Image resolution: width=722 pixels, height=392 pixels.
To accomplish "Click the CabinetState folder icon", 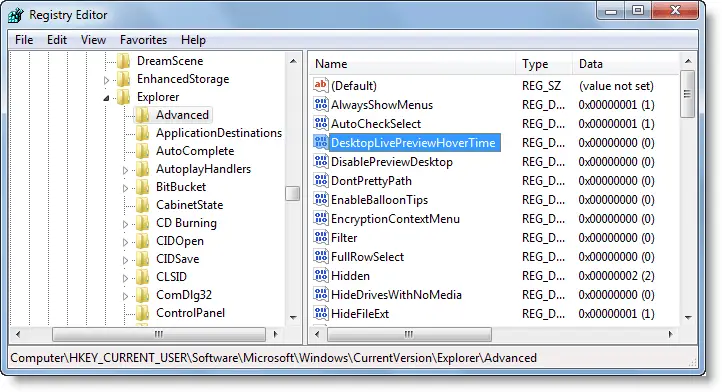I will [x=142, y=205].
